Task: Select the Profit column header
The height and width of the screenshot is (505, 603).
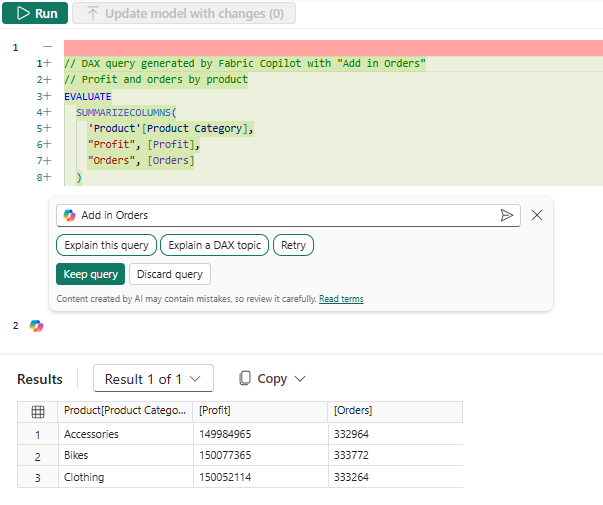Action: (217, 411)
